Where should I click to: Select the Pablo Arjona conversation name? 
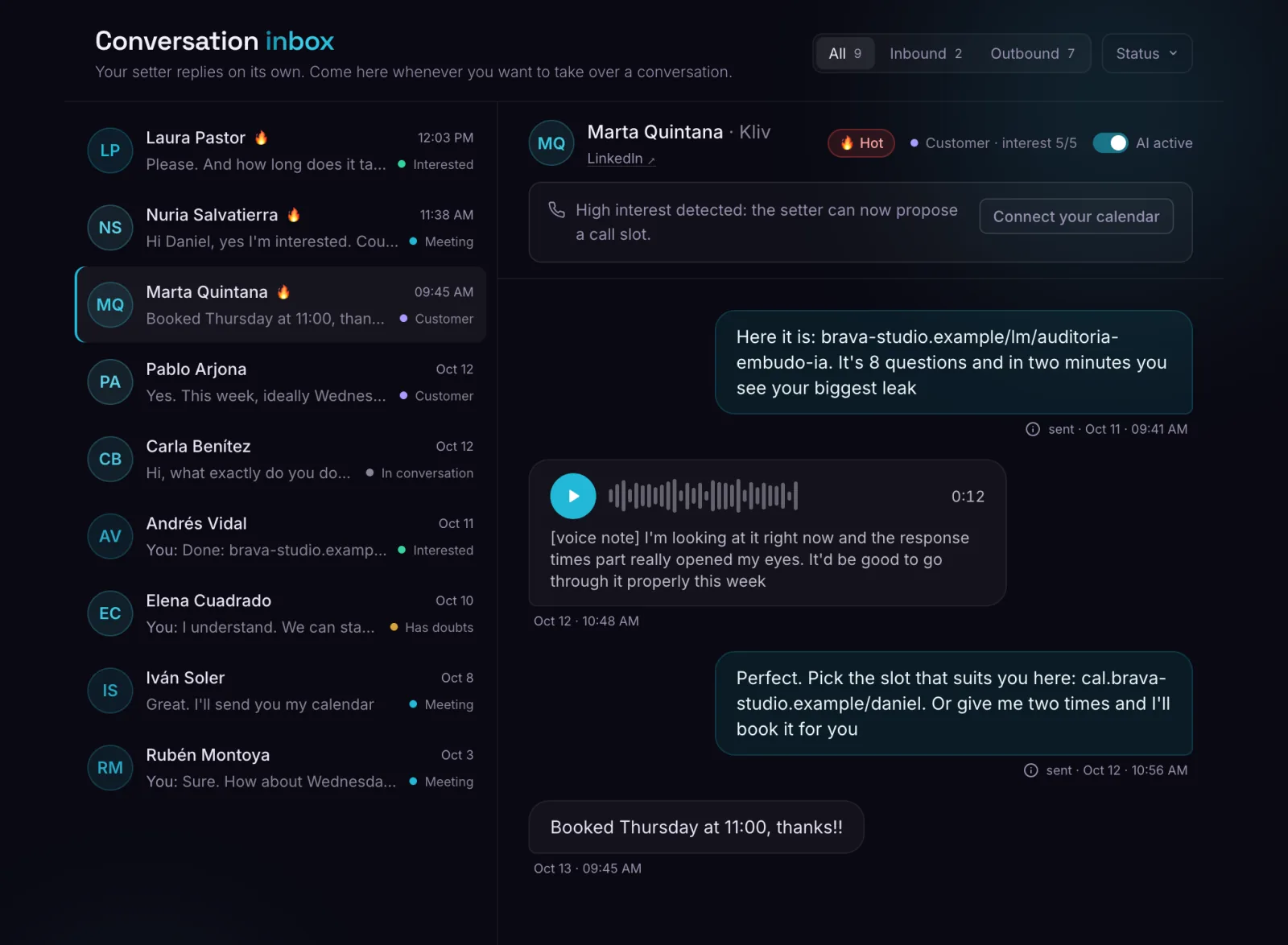pyautogui.click(x=196, y=369)
